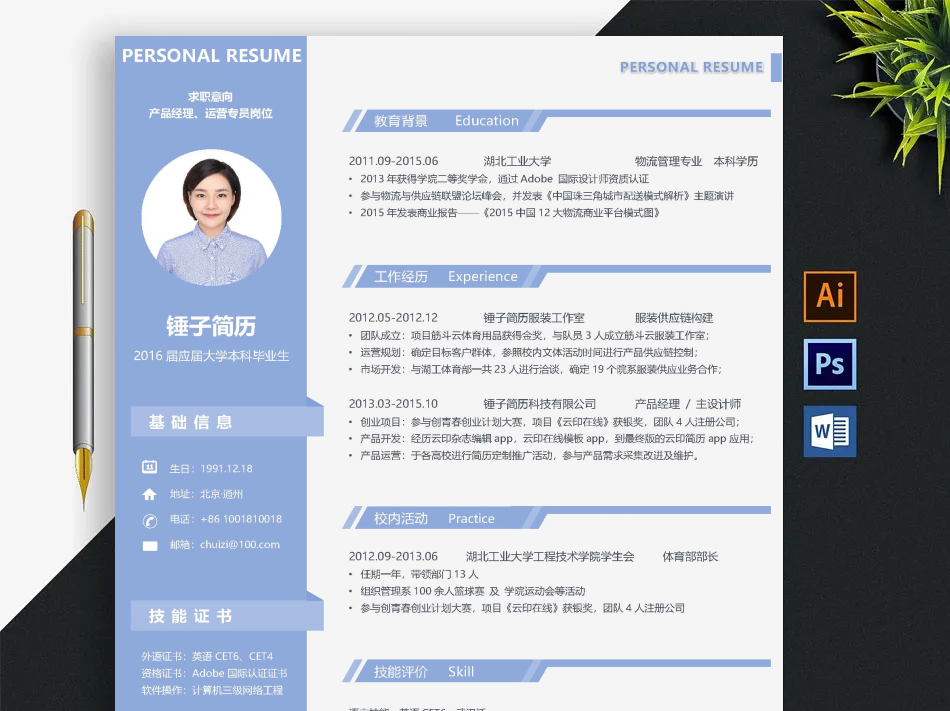The width and height of the screenshot is (950, 711).
Task: Select the role text 服装供应链构建
Action: 674,318
